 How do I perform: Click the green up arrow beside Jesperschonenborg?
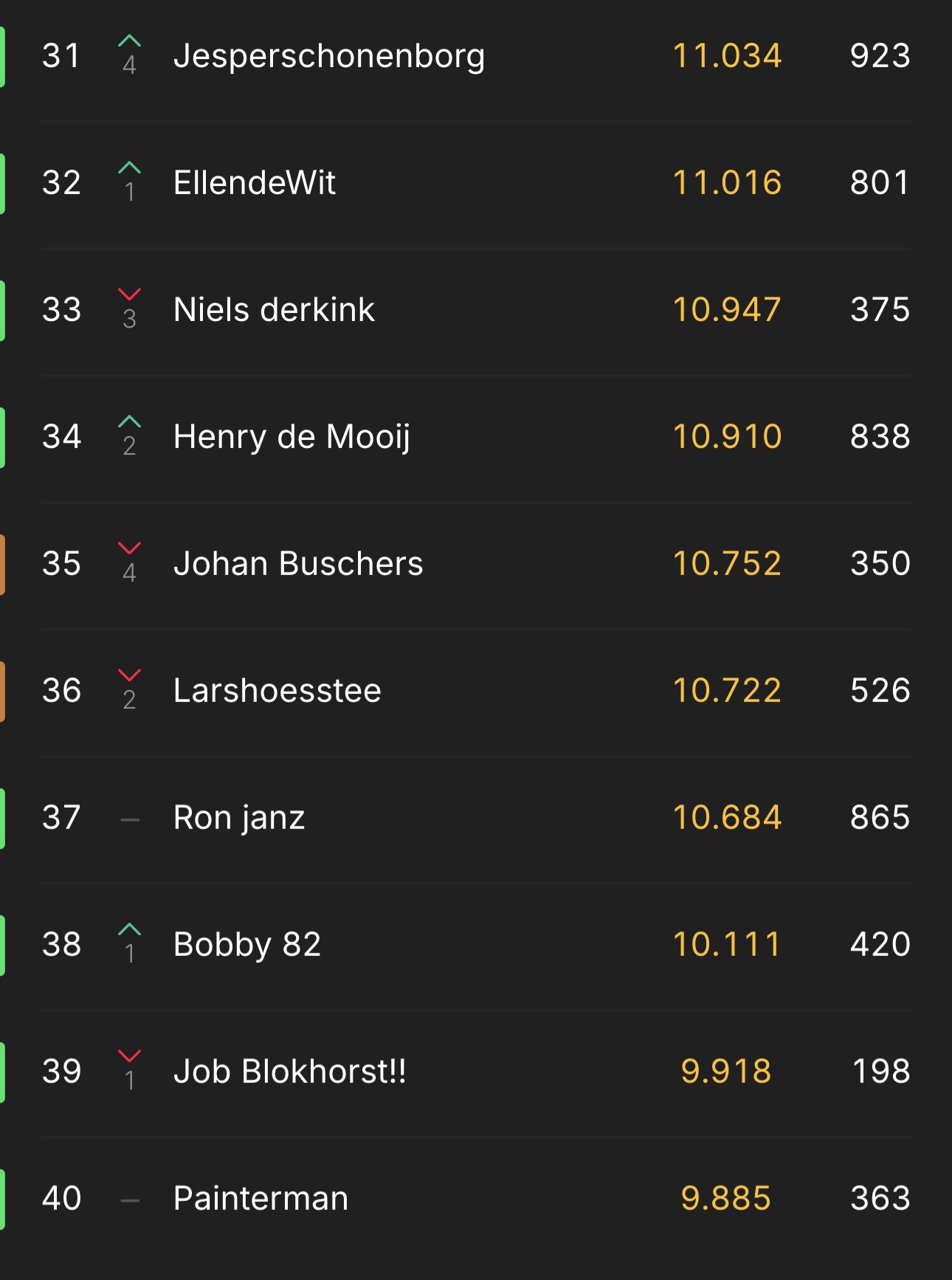[129, 41]
